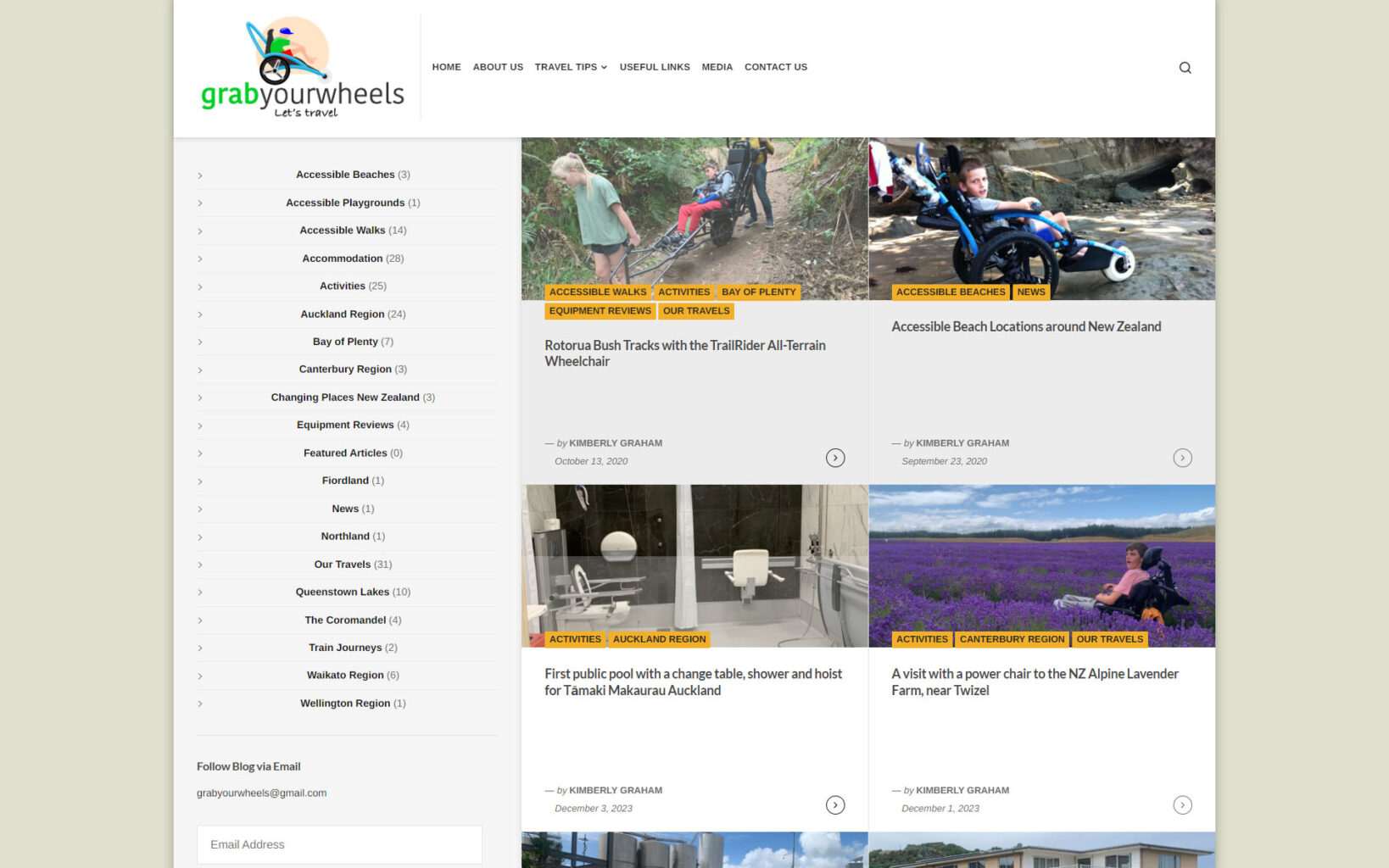Go to Contact Us page

tap(775, 67)
